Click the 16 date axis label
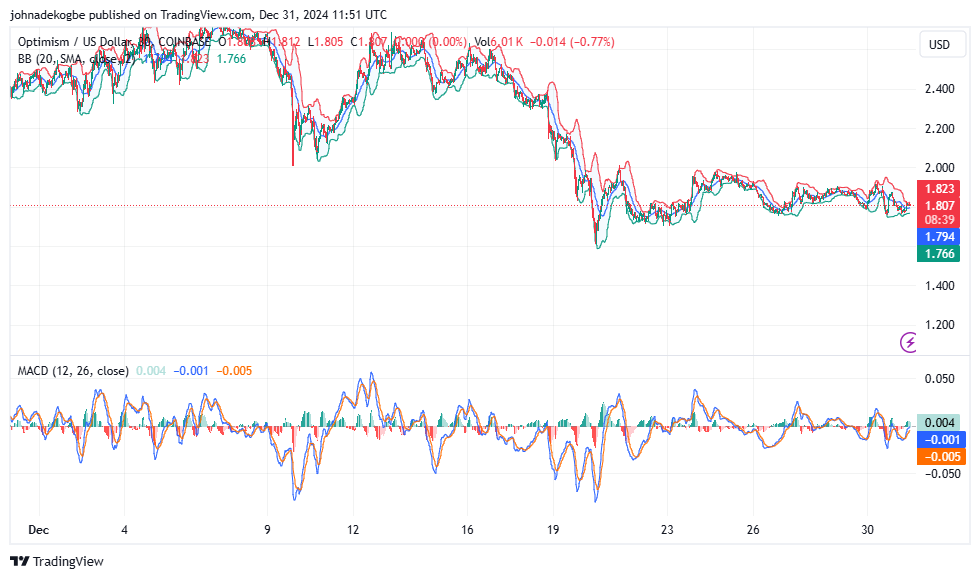 pos(467,530)
